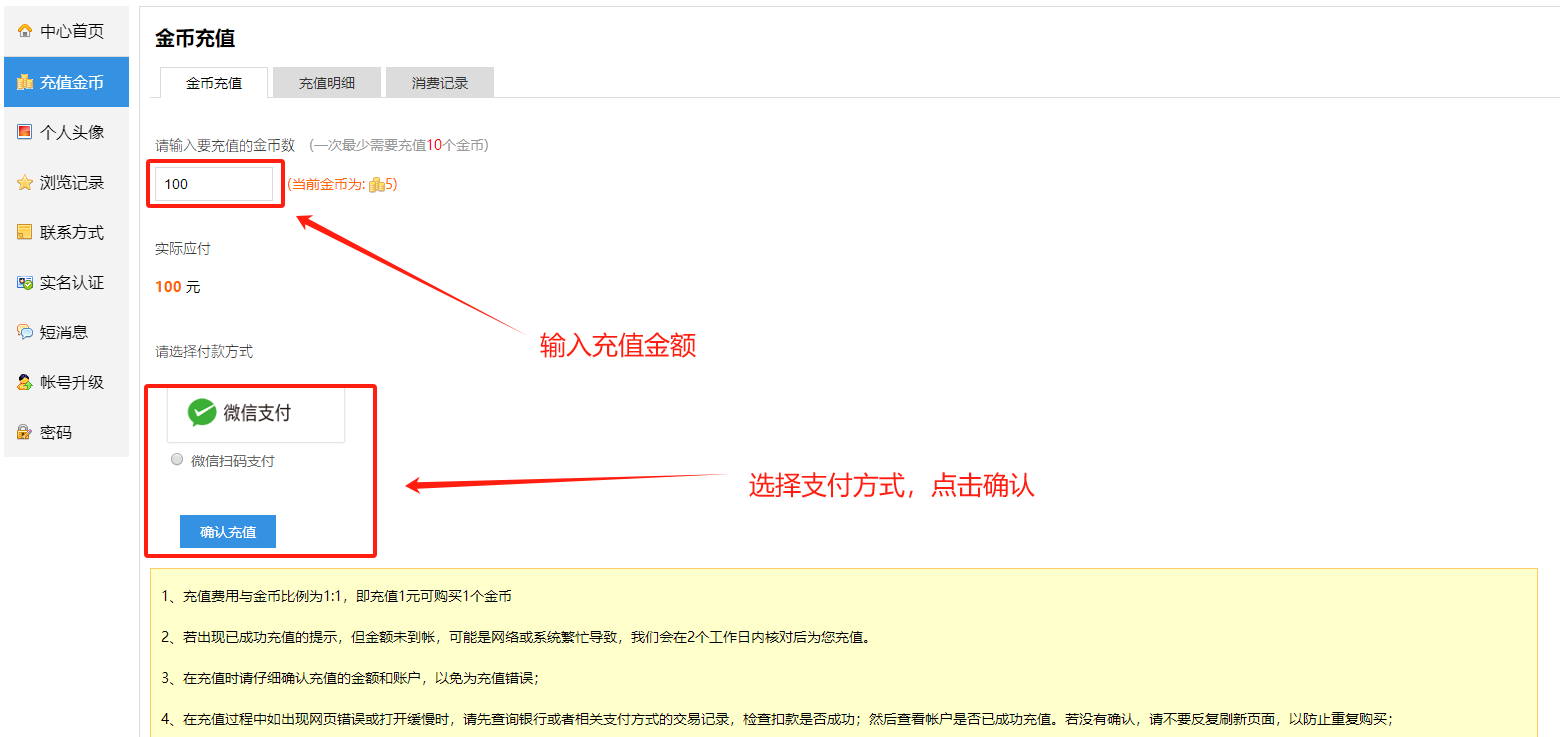Click the coin amount input field
This screenshot has height=737, width=1560.
click(x=213, y=184)
